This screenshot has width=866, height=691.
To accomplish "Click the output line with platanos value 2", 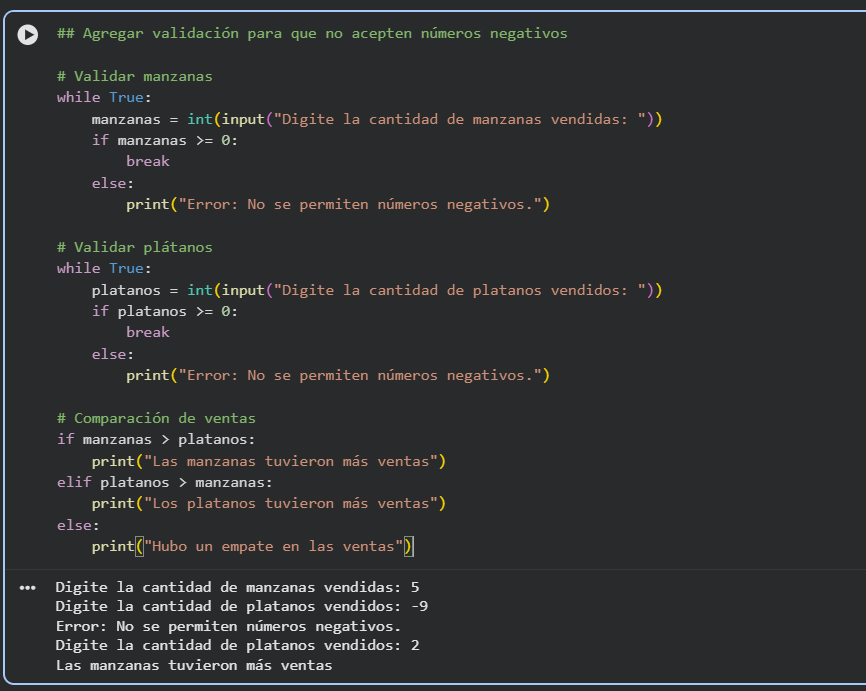I will (x=237, y=646).
